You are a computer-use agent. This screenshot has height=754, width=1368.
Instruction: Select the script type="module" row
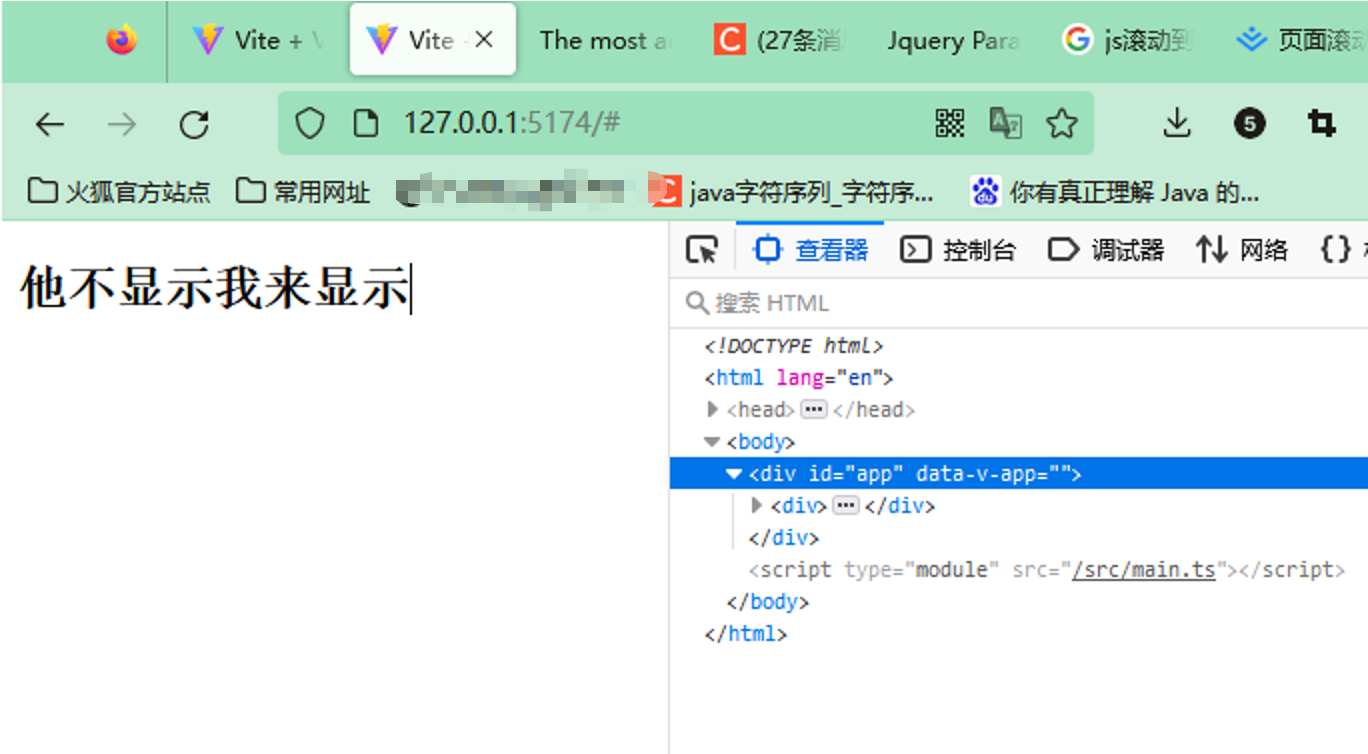(1047, 570)
